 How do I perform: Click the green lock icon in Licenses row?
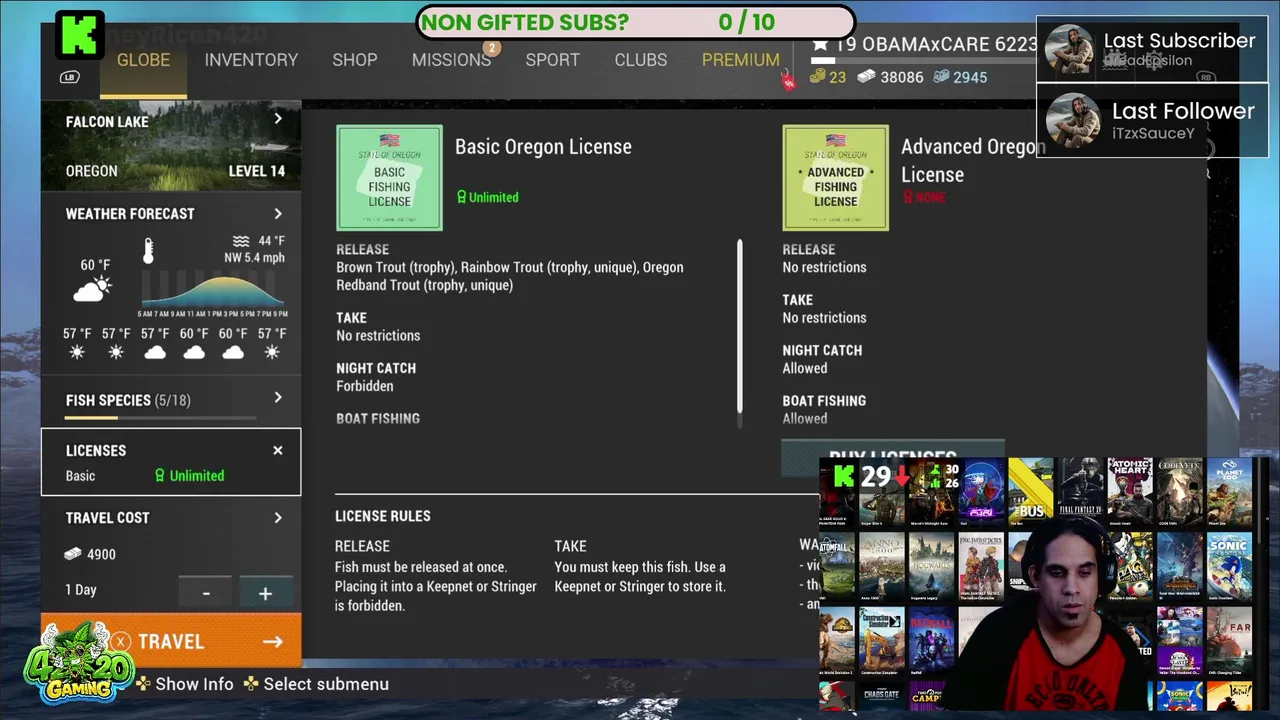[x=159, y=476]
